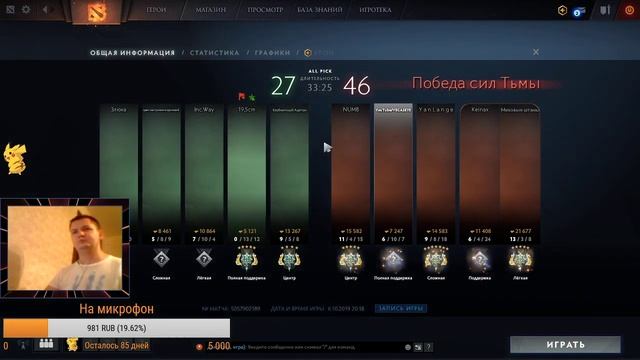
Task: Click the 5 000 goal counter
Action: (219, 346)
